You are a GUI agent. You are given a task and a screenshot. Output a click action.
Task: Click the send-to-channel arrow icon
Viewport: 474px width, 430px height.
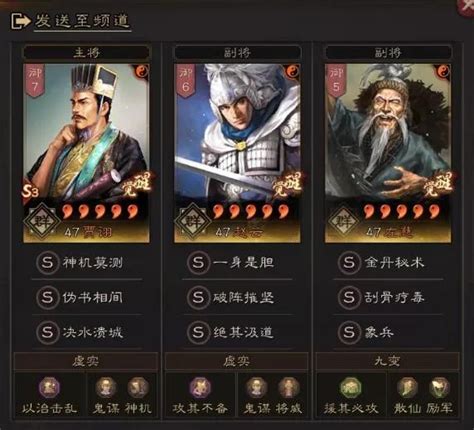click(x=21, y=21)
